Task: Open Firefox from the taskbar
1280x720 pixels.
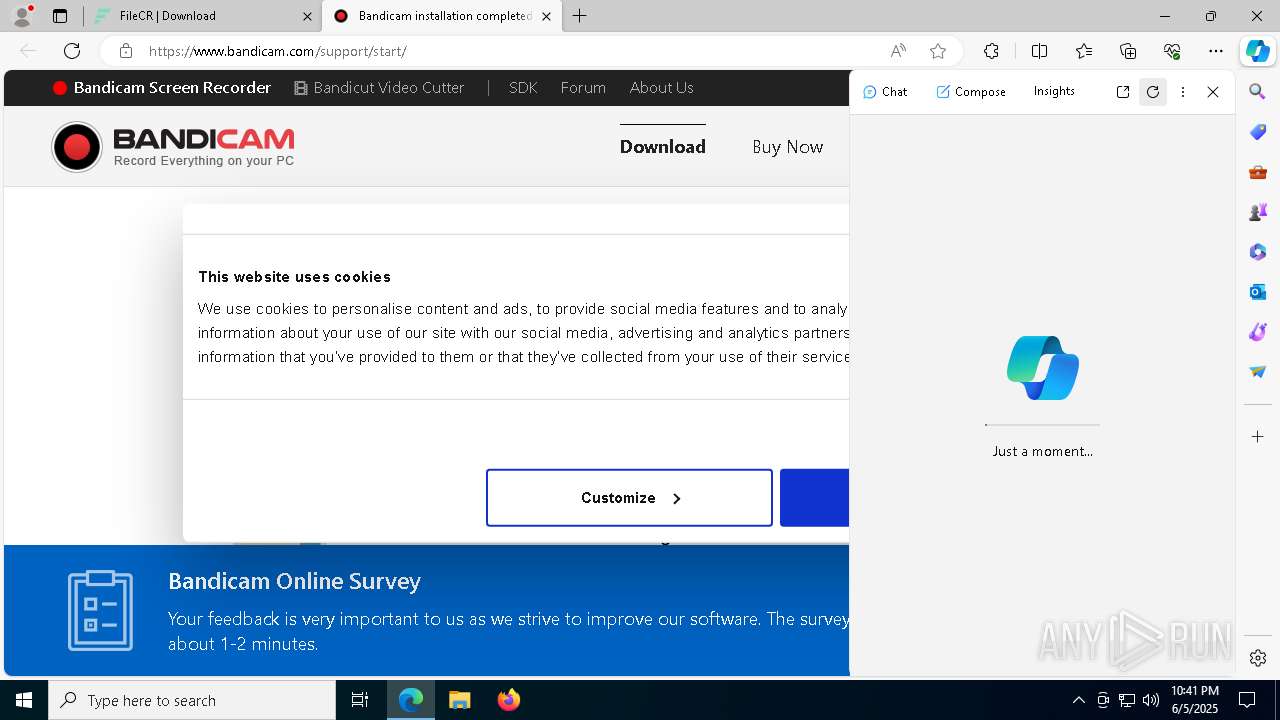Action: click(509, 700)
